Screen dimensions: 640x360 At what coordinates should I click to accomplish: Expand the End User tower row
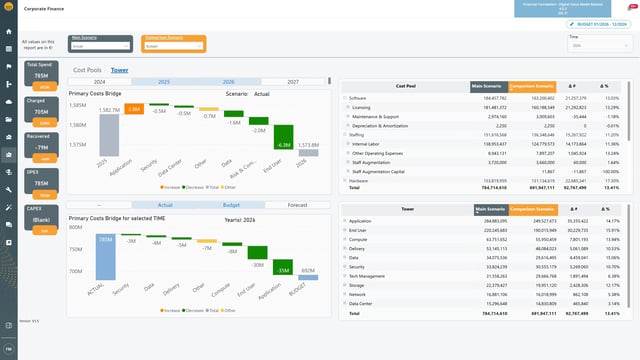(345, 230)
